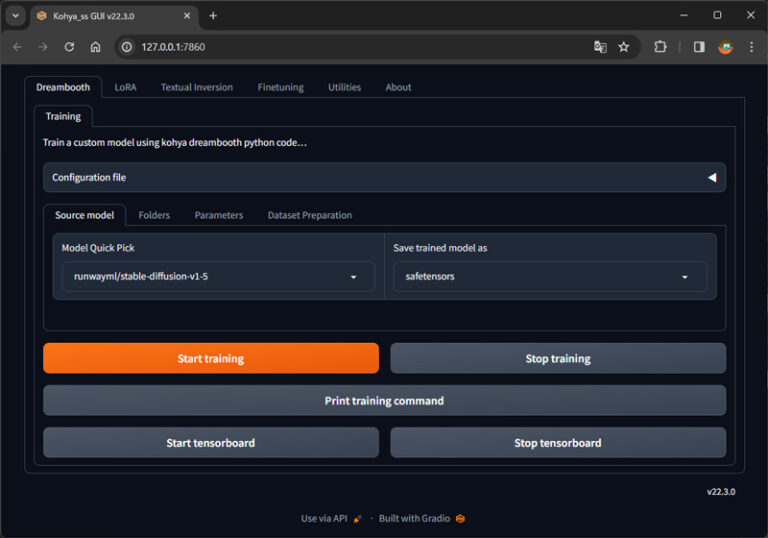
Task: Open the browser extensions puzzle icon
Action: coord(660,47)
